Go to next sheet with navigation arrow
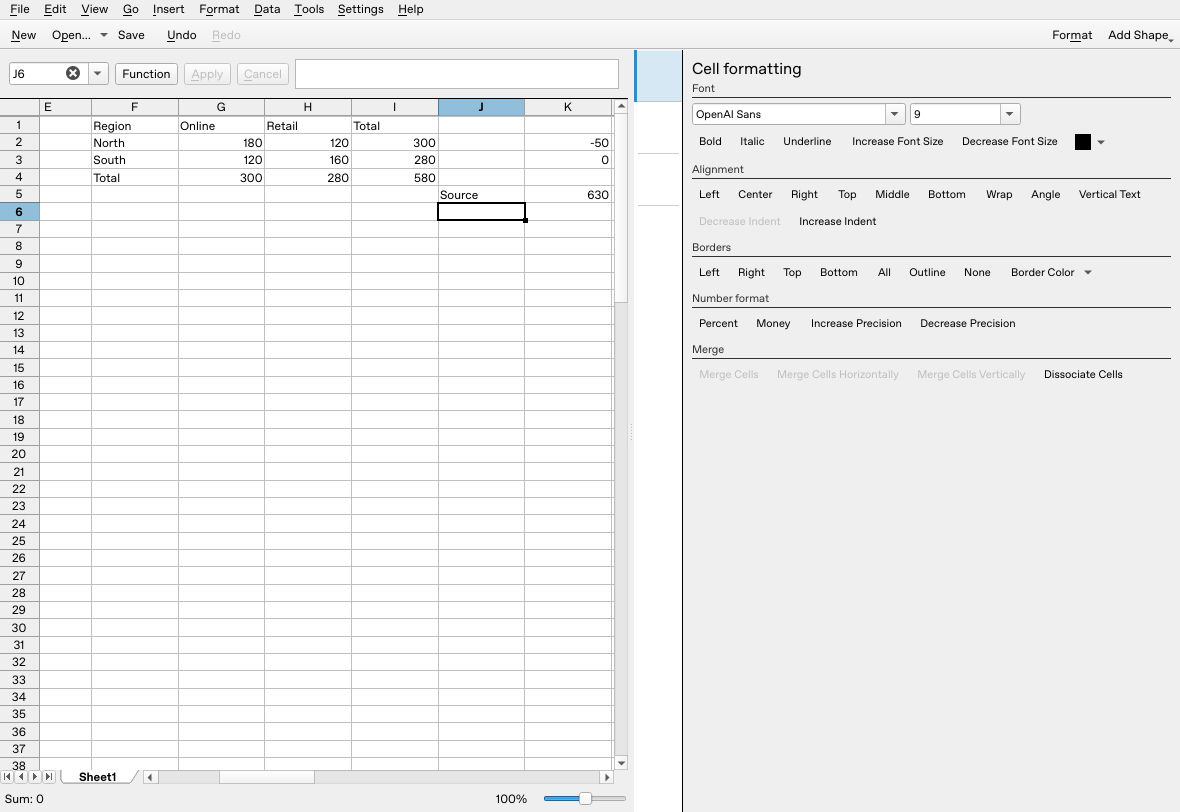Viewport: 1180px width, 812px height. click(x=35, y=777)
